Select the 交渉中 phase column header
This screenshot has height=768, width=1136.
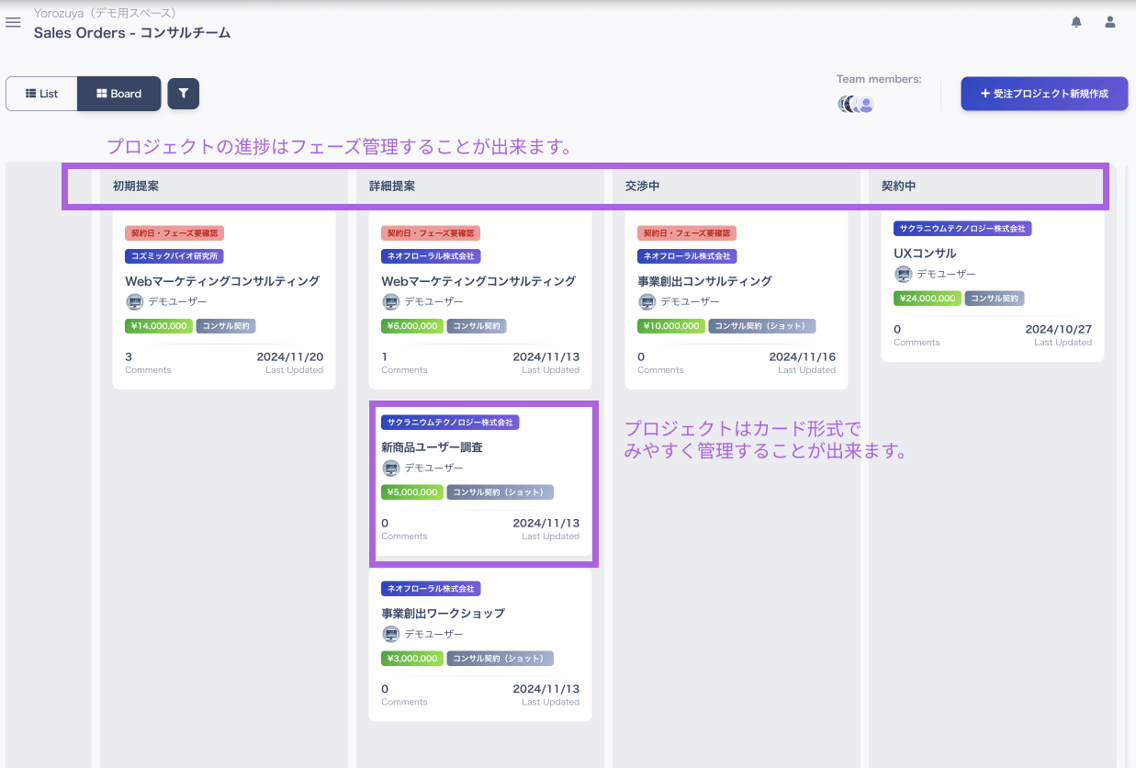pyautogui.click(x=642, y=186)
